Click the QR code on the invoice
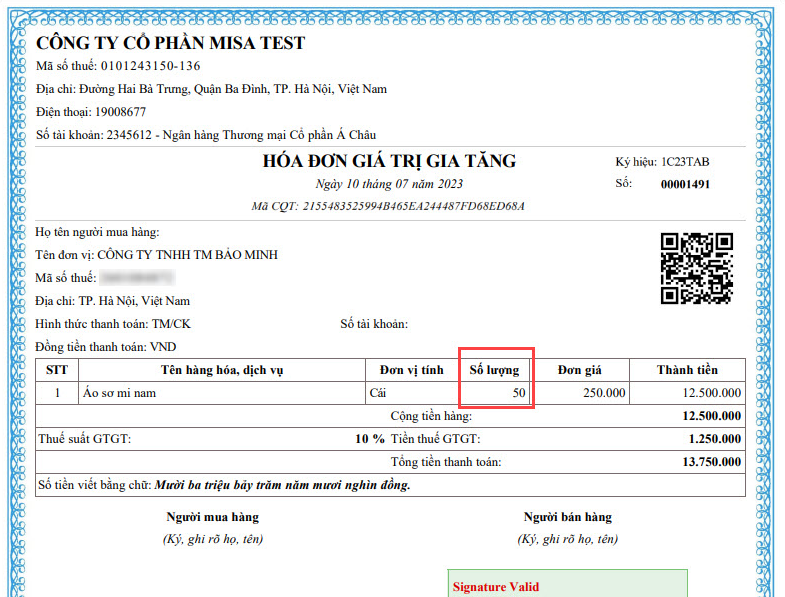785x597 pixels. pos(697,268)
